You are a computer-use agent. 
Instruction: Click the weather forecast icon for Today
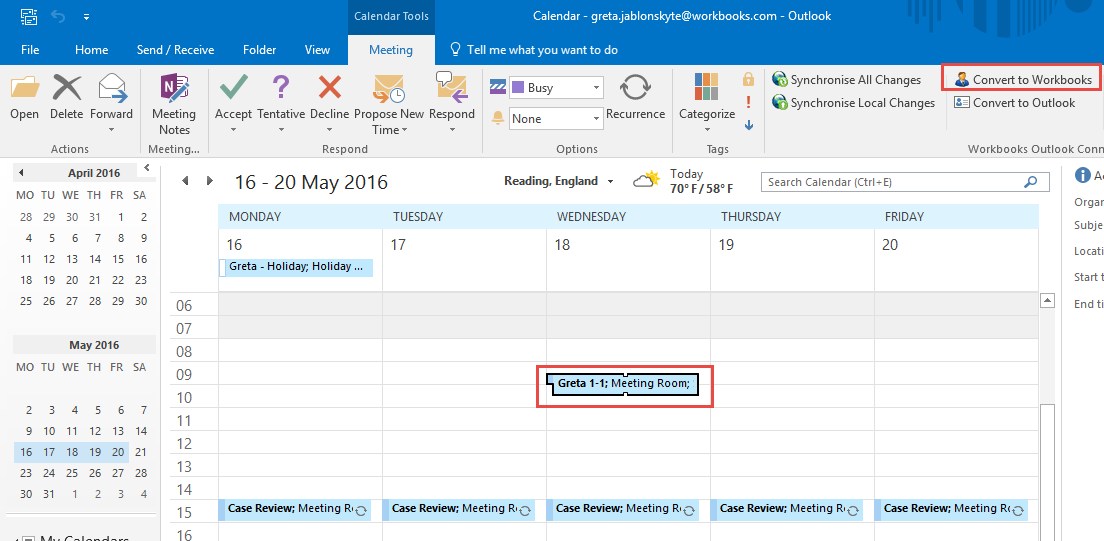coord(645,180)
